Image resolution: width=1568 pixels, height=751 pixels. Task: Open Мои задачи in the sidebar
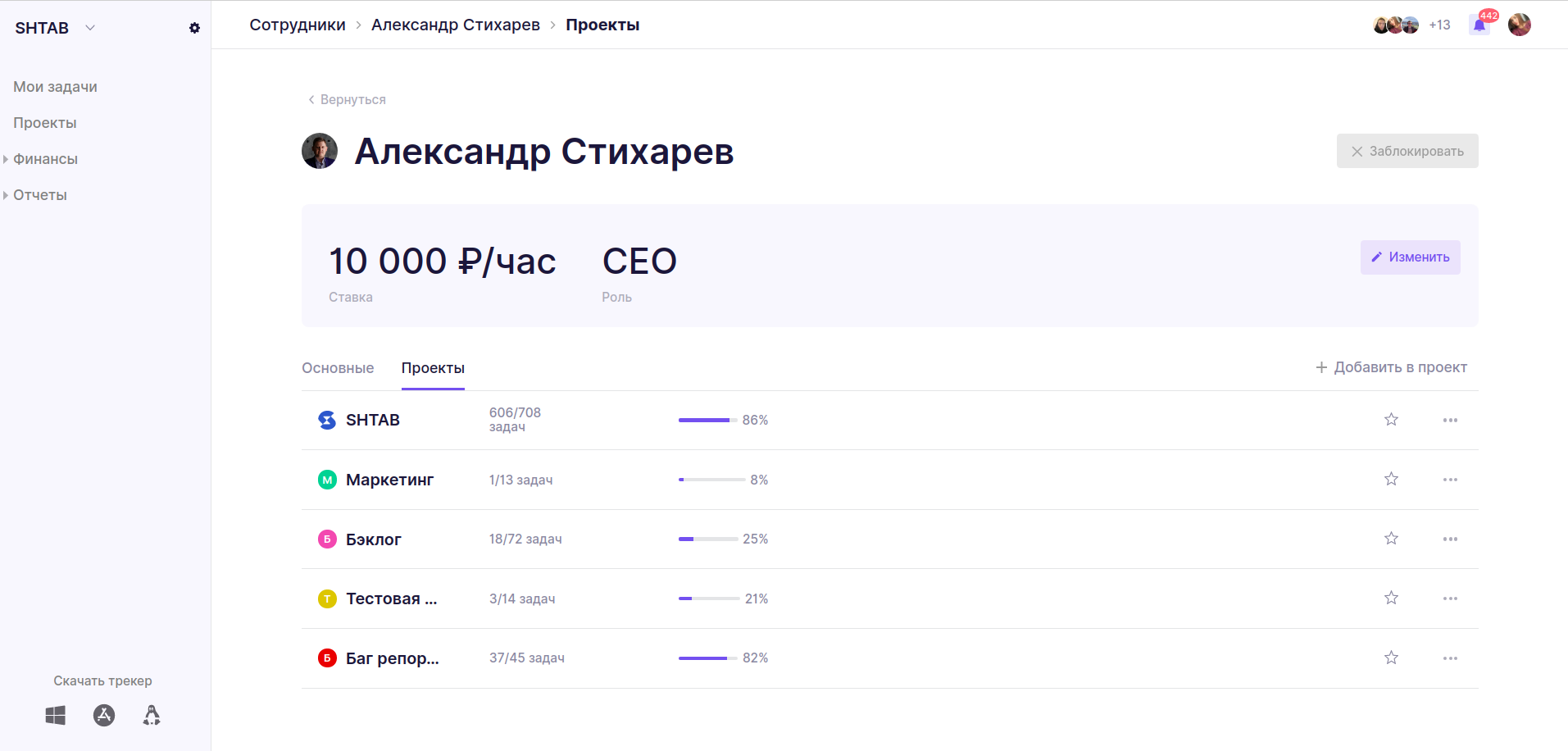coord(55,87)
